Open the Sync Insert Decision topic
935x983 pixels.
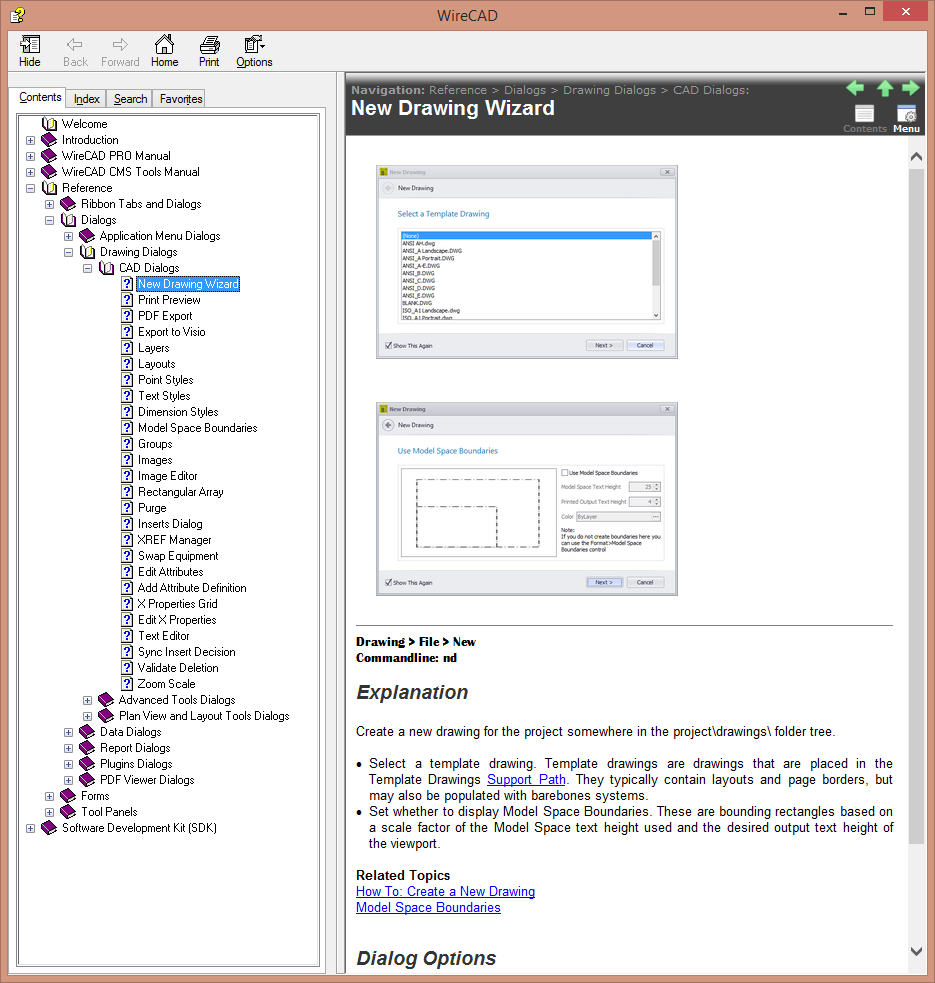186,652
